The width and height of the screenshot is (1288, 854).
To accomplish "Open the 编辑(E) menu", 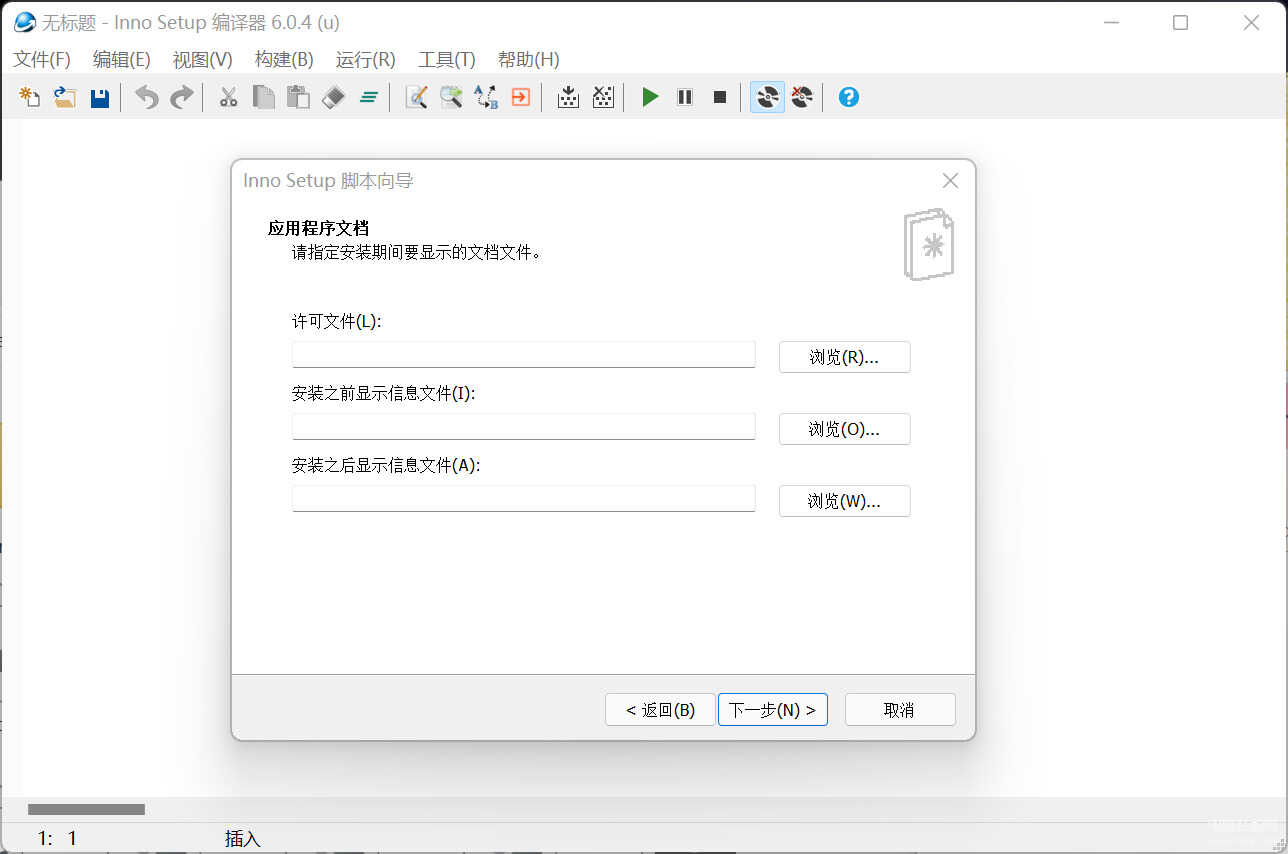I will coord(121,60).
